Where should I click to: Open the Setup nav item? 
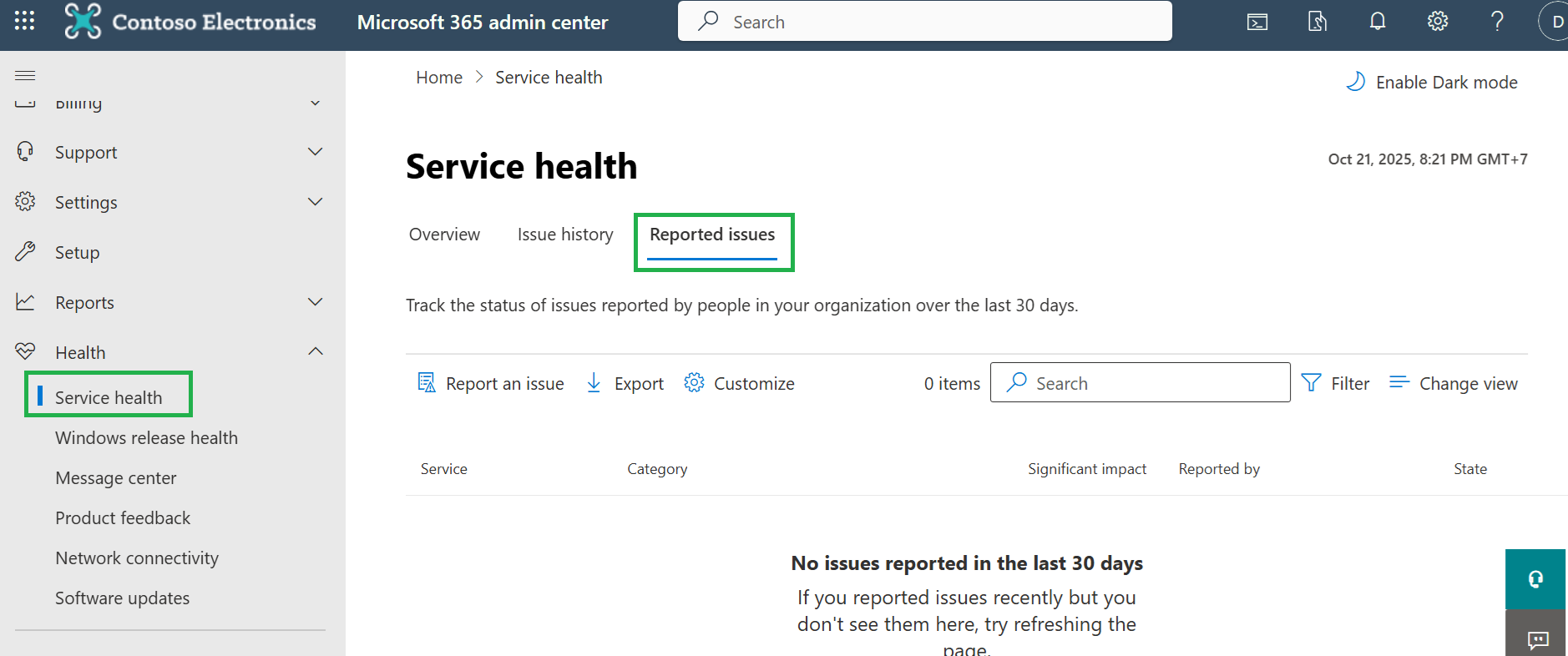tap(77, 252)
